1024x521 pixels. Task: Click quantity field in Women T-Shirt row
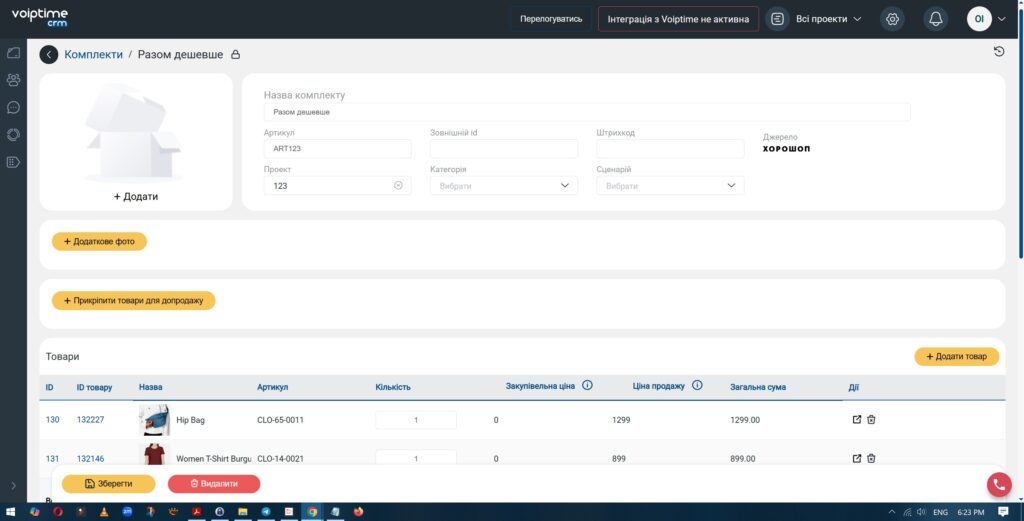(x=416, y=458)
